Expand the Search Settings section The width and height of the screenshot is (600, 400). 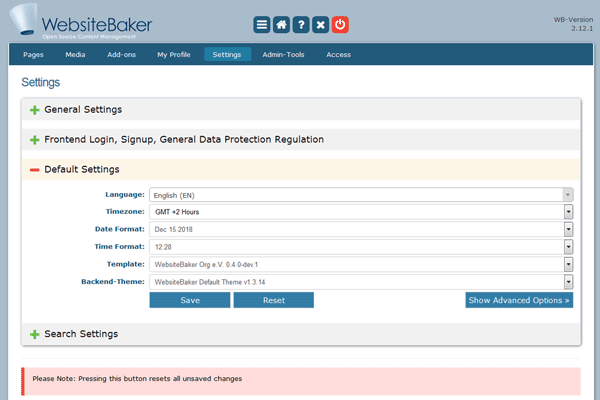(x=35, y=334)
